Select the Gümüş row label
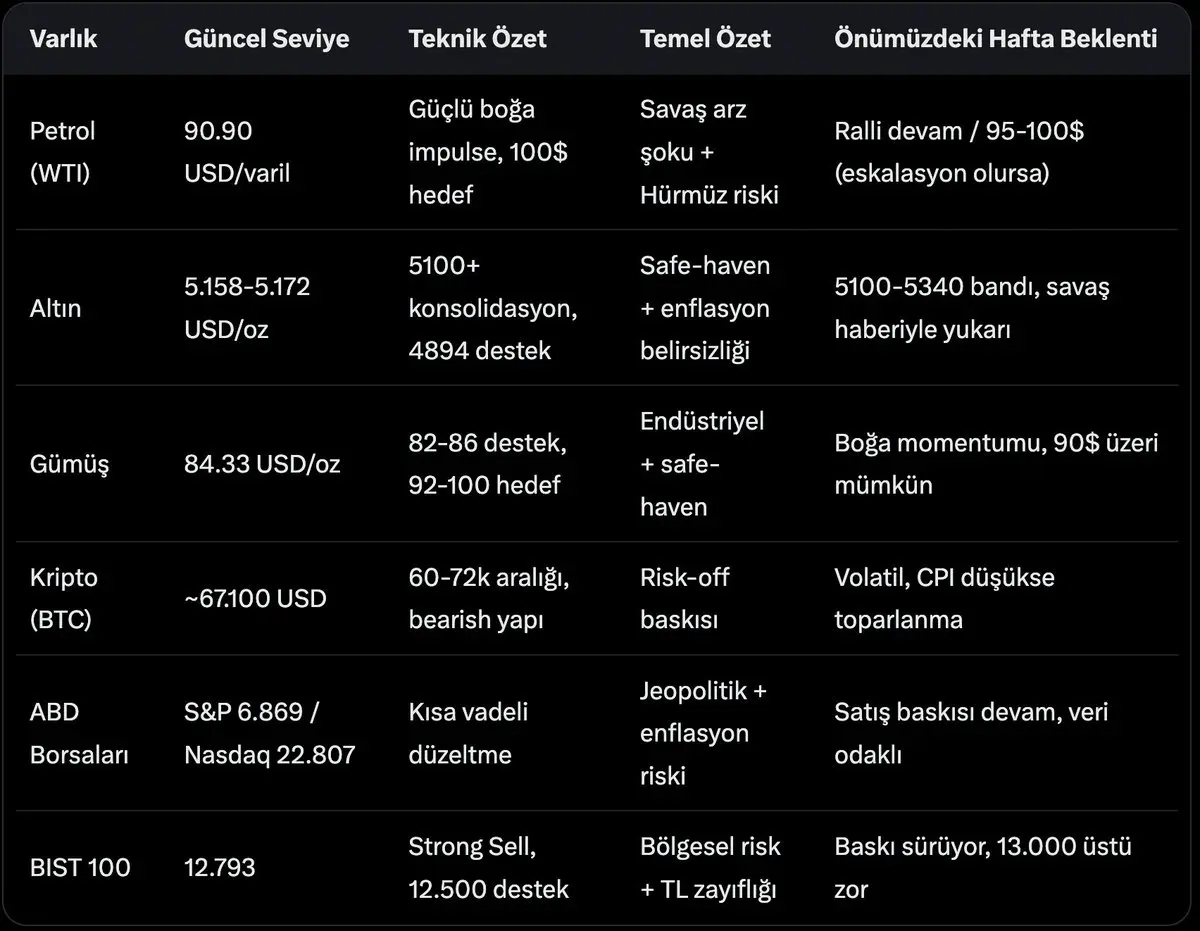Viewport: 1200px width, 931px height. point(69,464)
